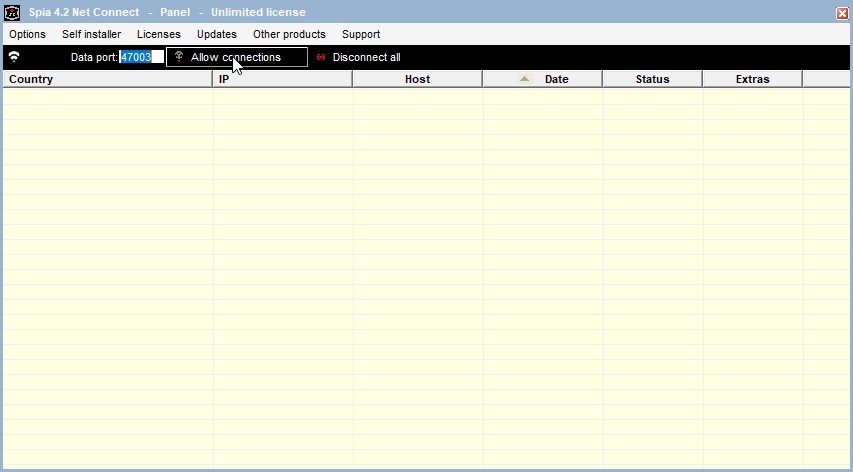The height and width of the screenshot is (472, 853).
Task: Click the sort arrow in Date header
Action: click(x=524, y=79)
